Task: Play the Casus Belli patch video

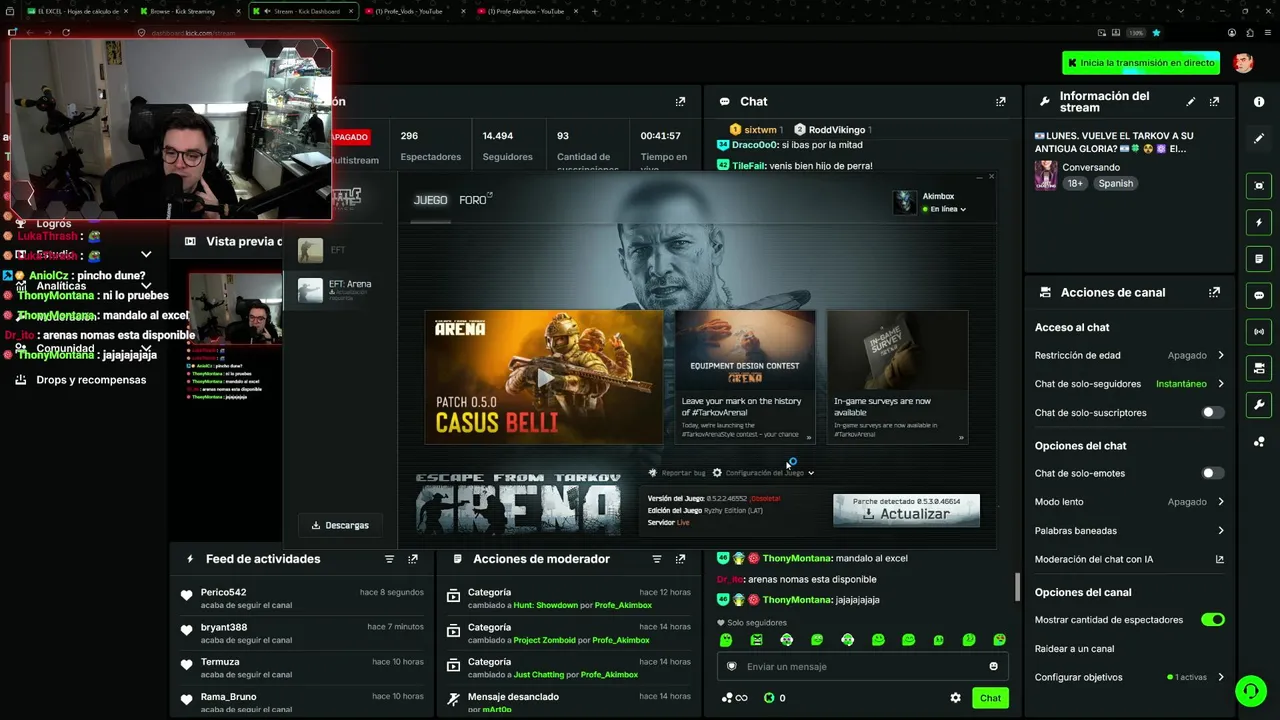Action: tap(544, 377)
